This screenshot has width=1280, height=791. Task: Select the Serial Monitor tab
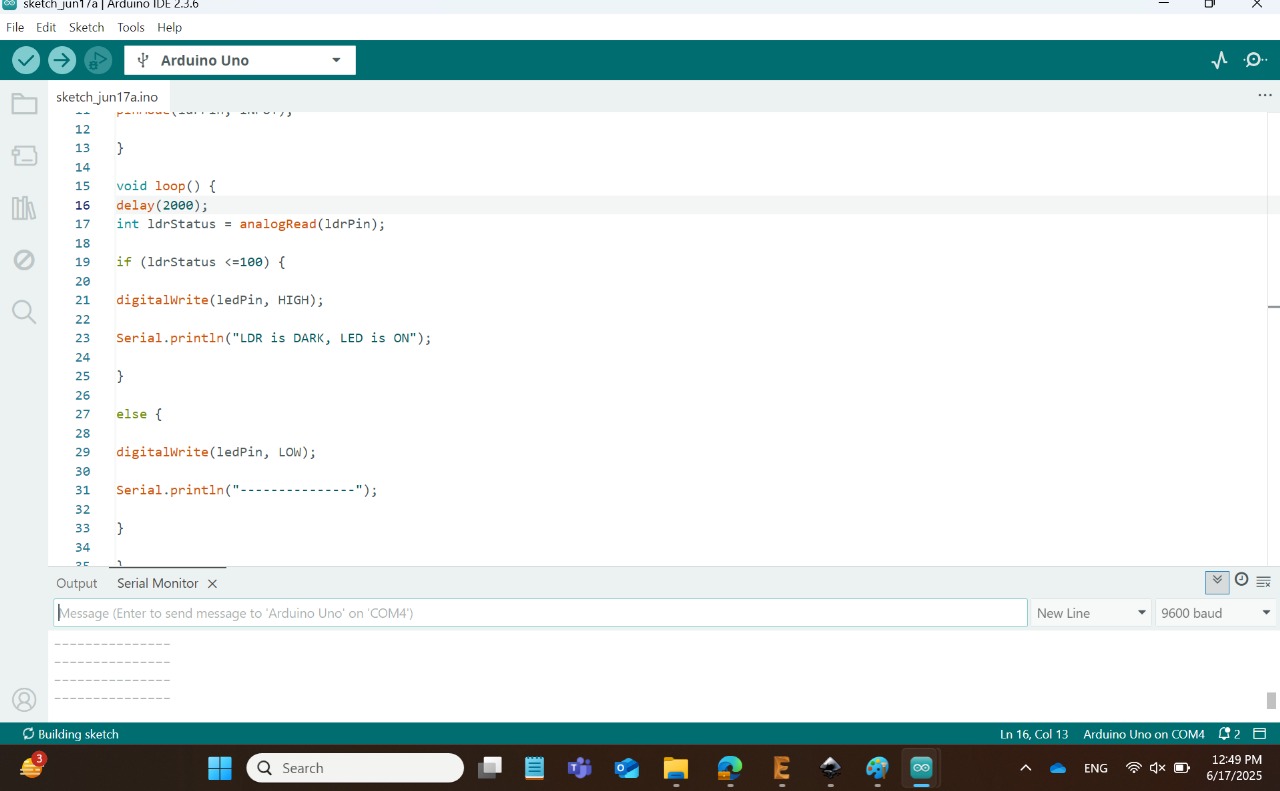[x=158, y=583]
